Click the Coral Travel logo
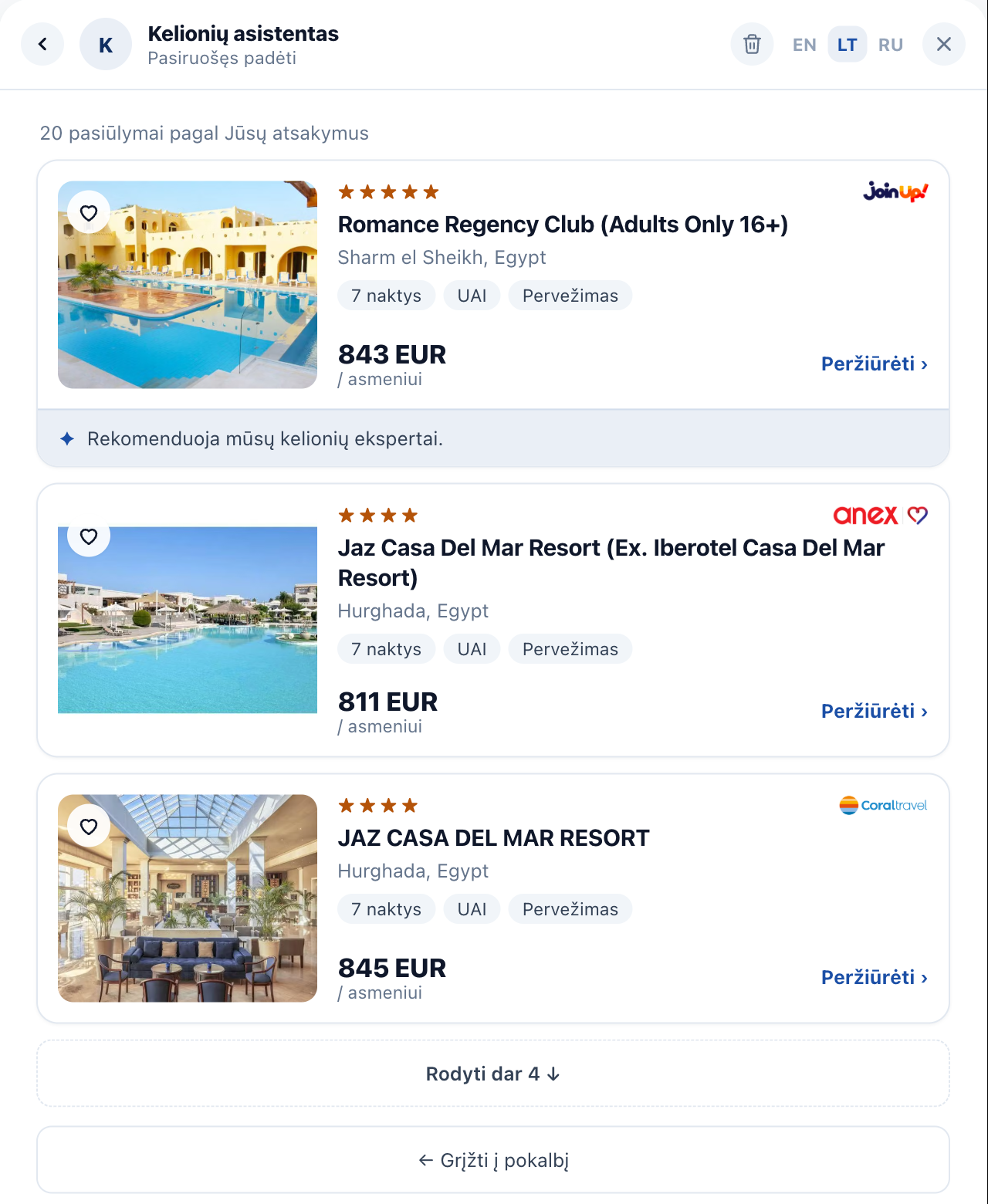 click(883, 805)
